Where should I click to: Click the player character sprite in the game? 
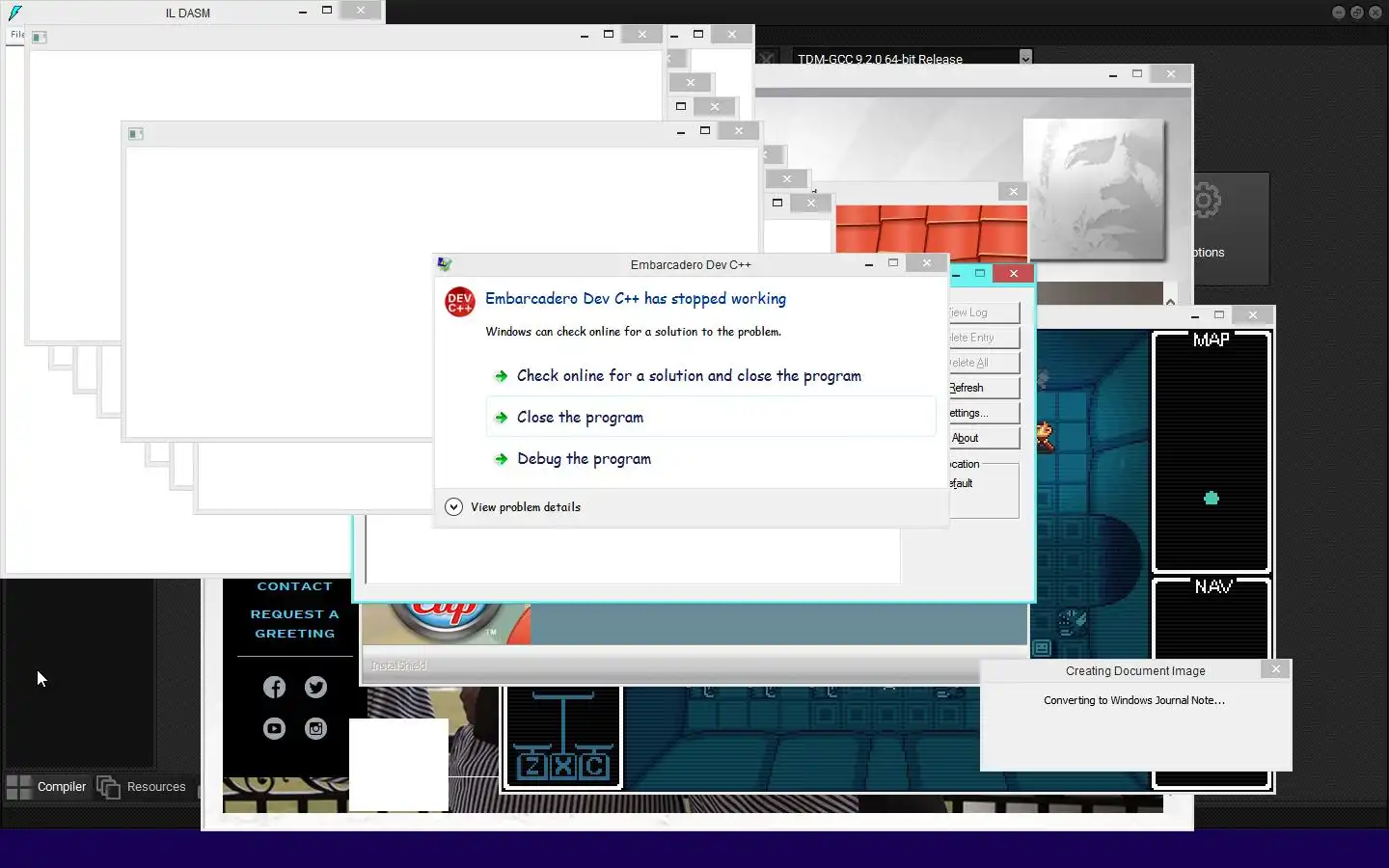(x=1045, y=437)
